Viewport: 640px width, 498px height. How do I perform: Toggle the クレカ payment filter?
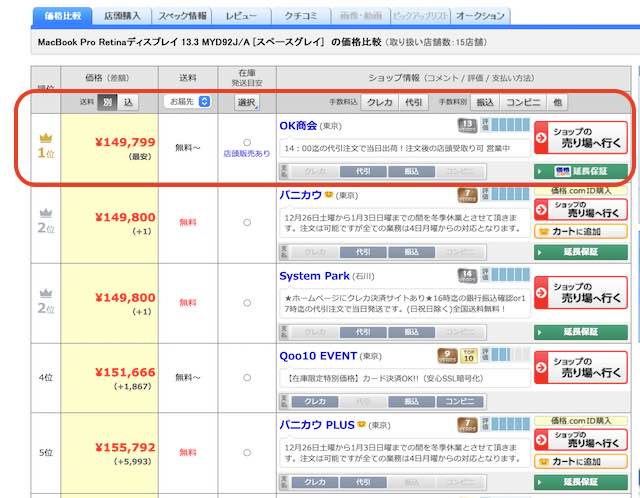[x=380, y=102]
